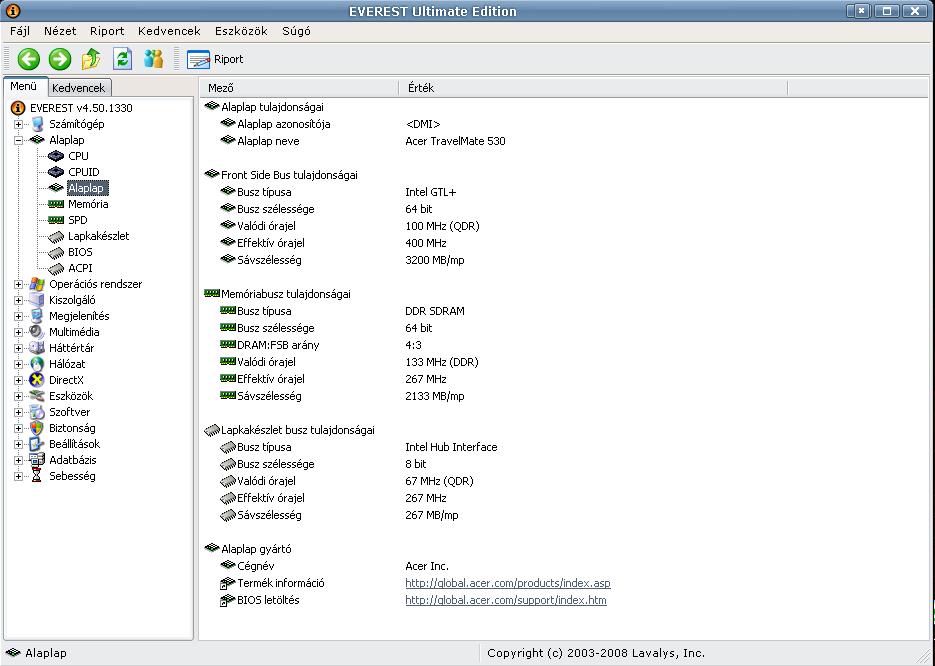935x666 pixels.
Task: Click the Szoftver software icon
Action: coord(37,412)
